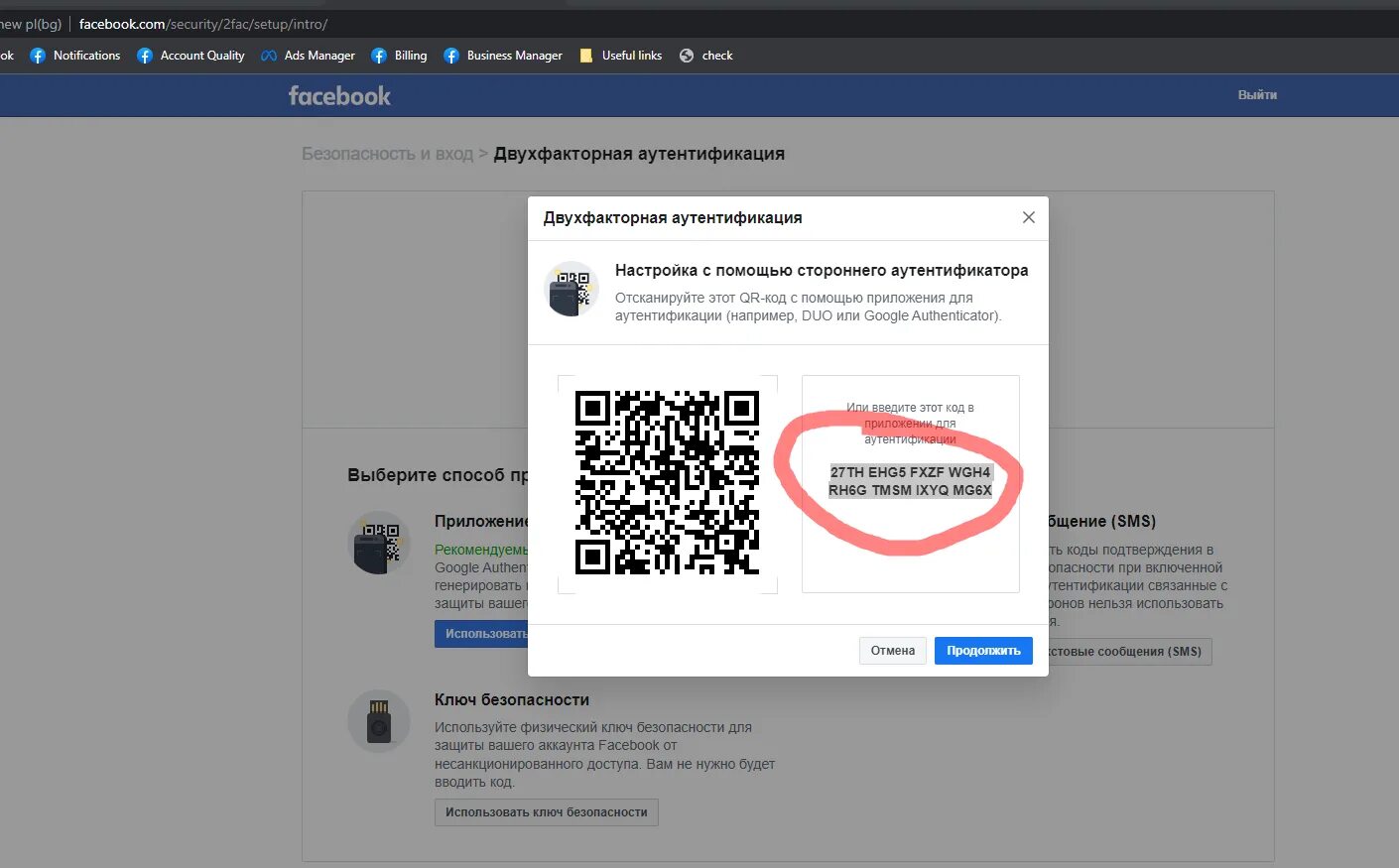This screenshot has height=868, width=1399.
Task: Click the authenticator icon in dialog header
Action: (x=572, y=289)
